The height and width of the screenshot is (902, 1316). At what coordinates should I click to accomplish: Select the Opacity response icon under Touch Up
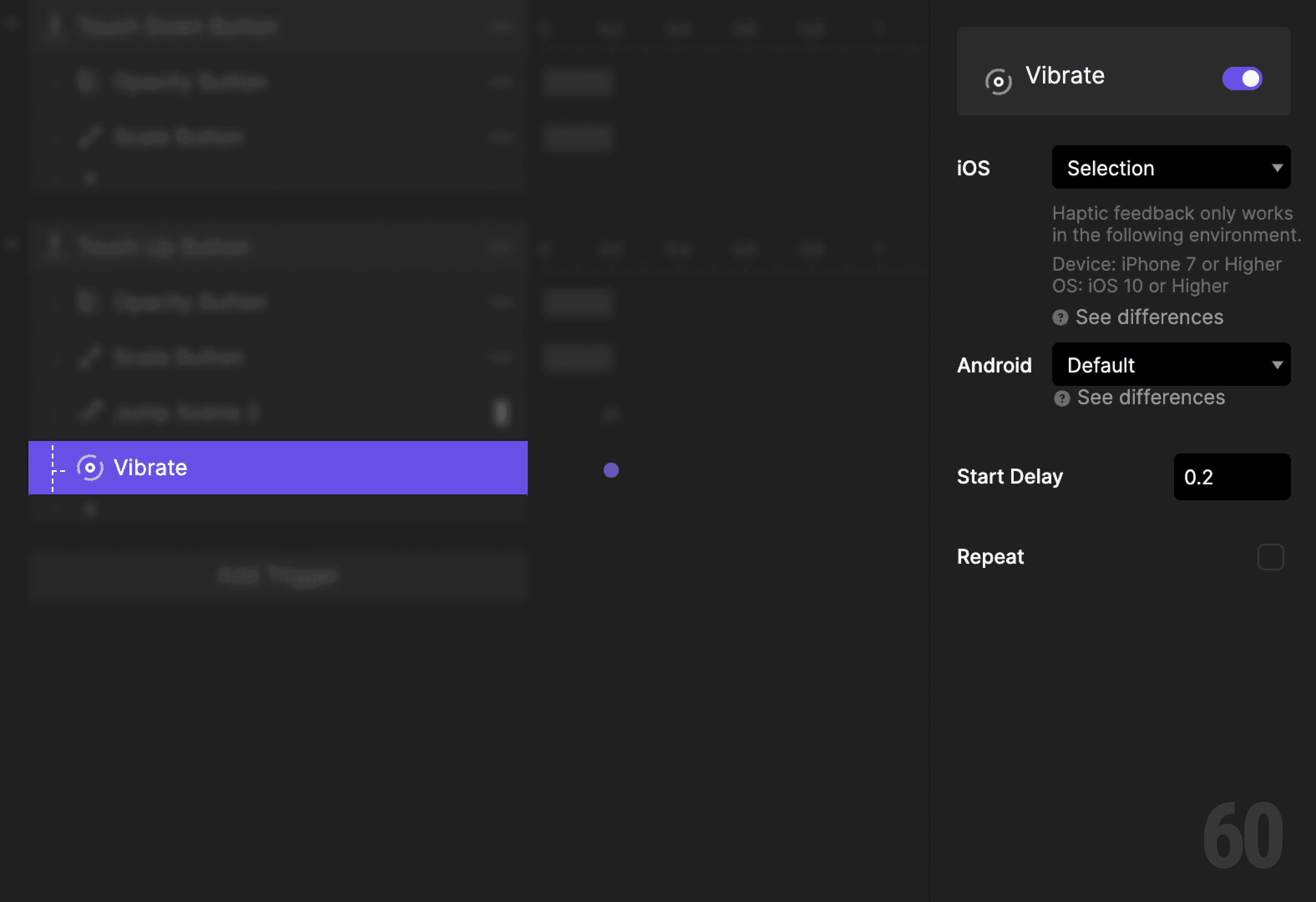click(88, 302)
